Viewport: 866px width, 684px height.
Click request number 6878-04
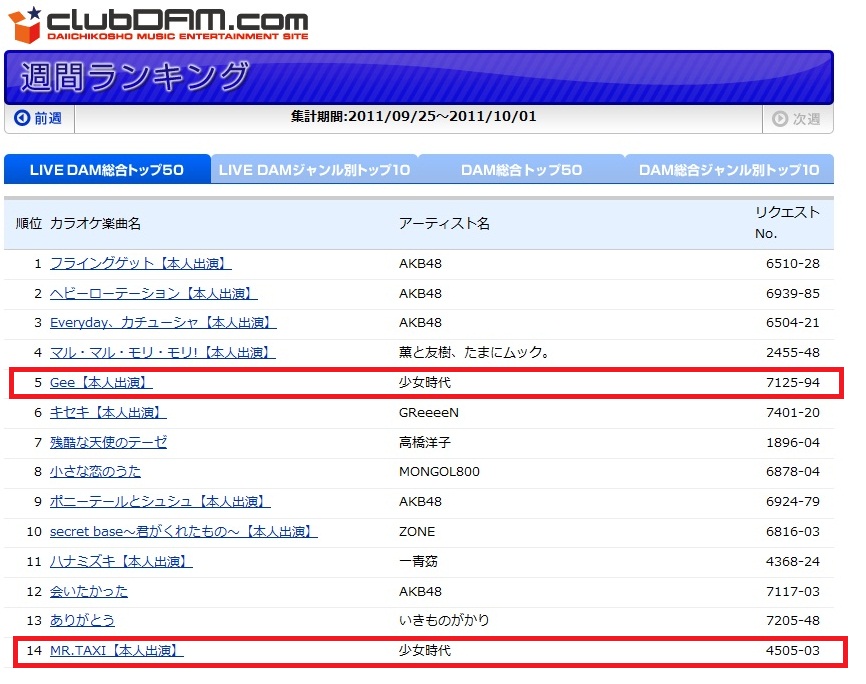[x=793, y=471]
